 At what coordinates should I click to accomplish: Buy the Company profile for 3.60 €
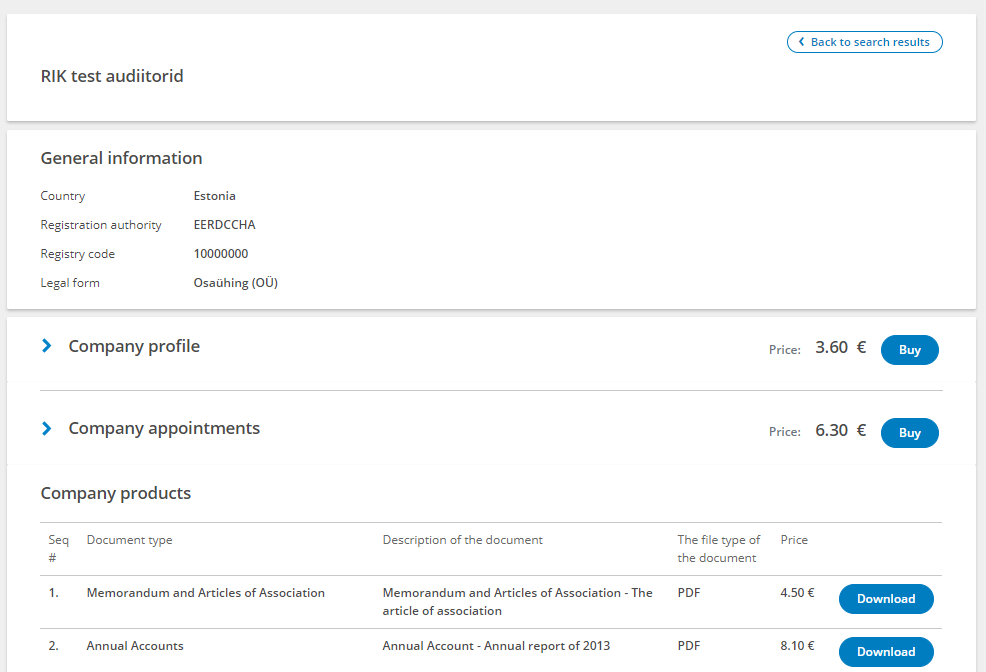coord(909,350)
